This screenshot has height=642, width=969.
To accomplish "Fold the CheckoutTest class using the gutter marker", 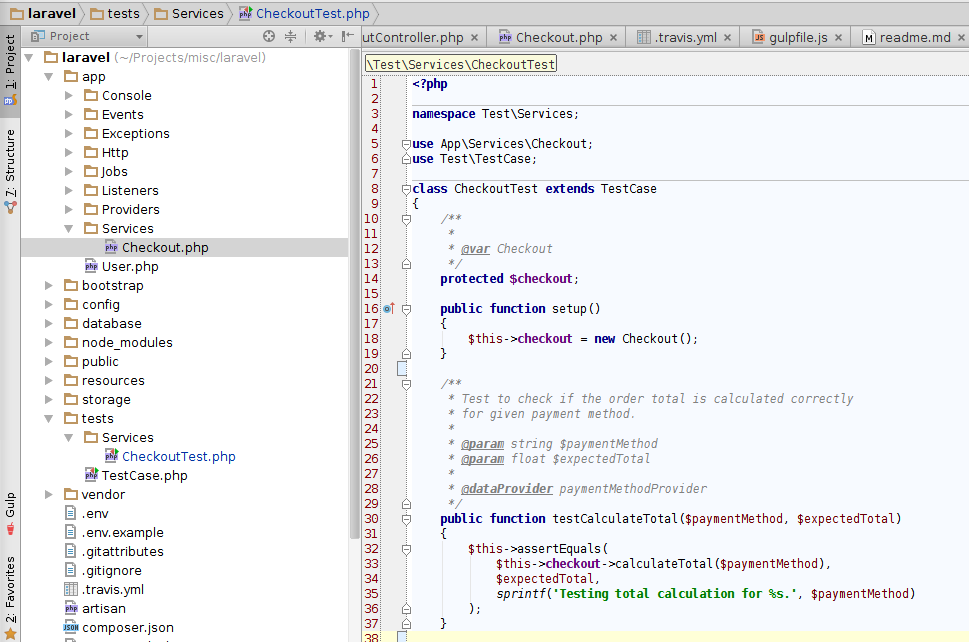I will (406, 188).
